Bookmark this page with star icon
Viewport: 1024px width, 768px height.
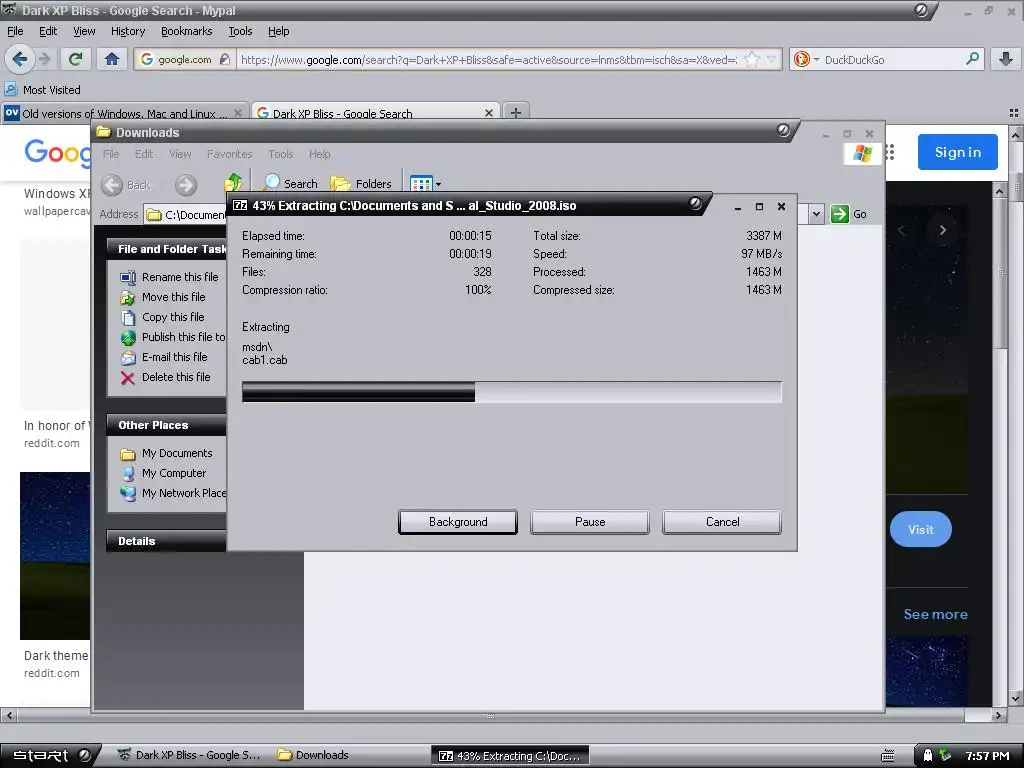pos(752,59)
